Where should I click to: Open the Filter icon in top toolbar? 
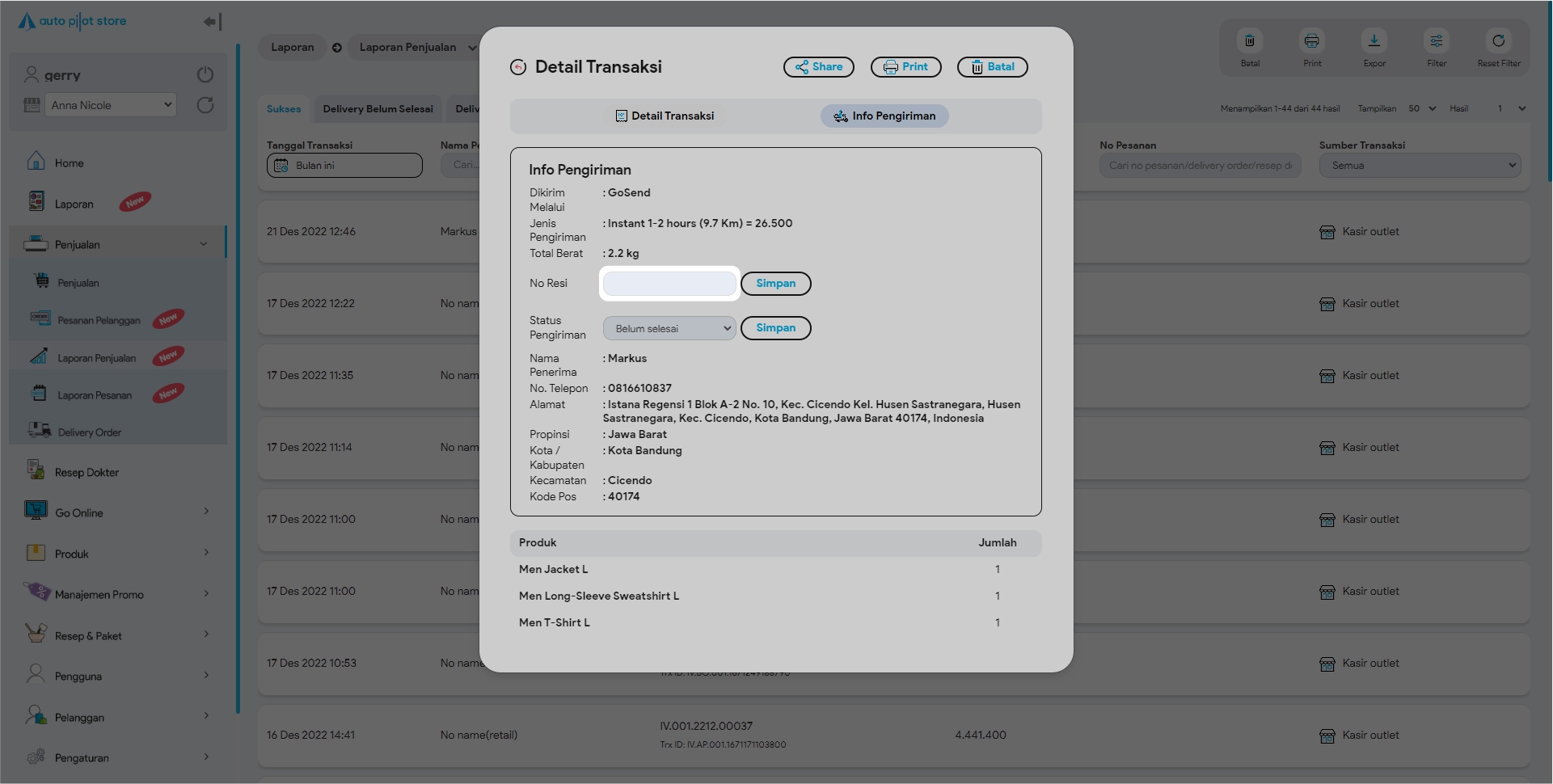click(x=1436, y=41)
